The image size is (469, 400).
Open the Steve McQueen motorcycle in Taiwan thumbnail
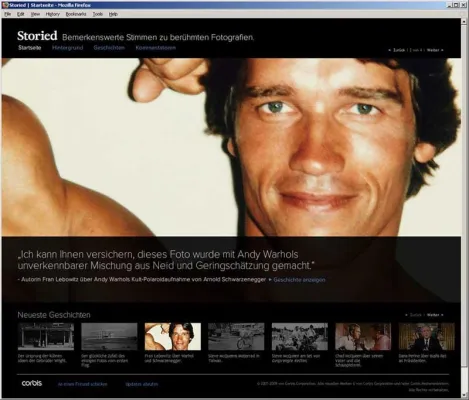(236, 336)
